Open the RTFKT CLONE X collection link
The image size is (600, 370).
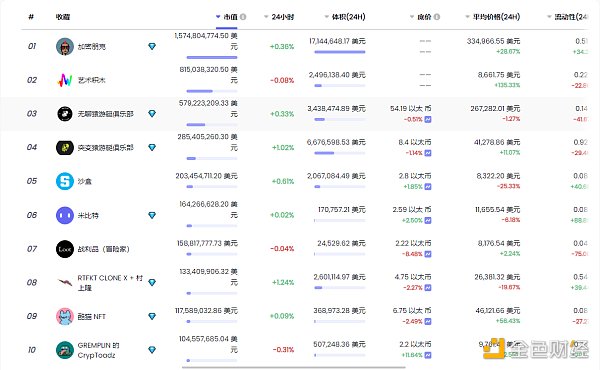(x=110, y=282)
